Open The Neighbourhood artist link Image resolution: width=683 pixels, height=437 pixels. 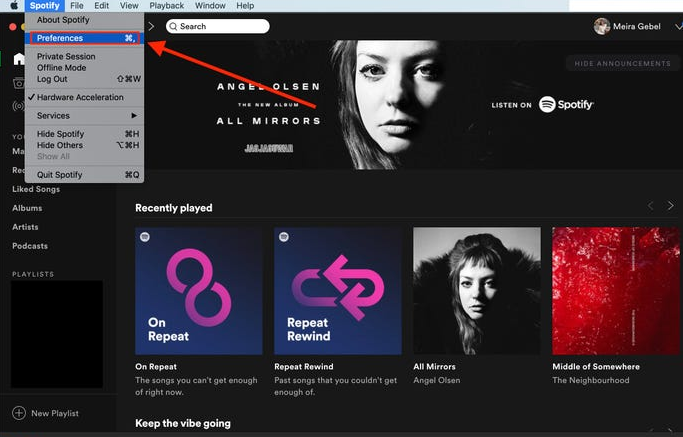[591, 380]
